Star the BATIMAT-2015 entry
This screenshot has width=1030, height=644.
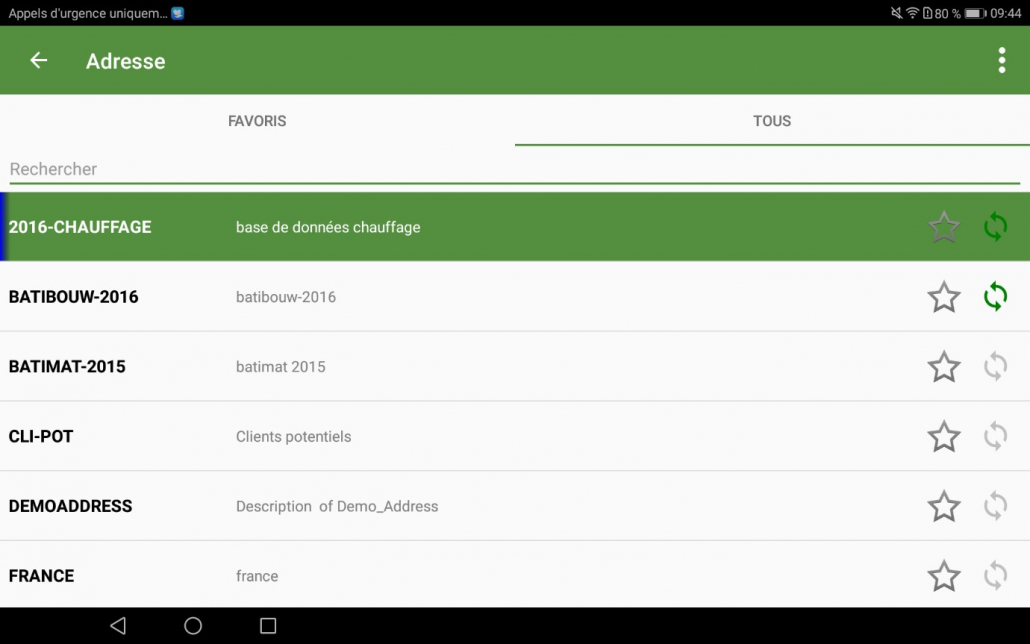coord(944,366)
